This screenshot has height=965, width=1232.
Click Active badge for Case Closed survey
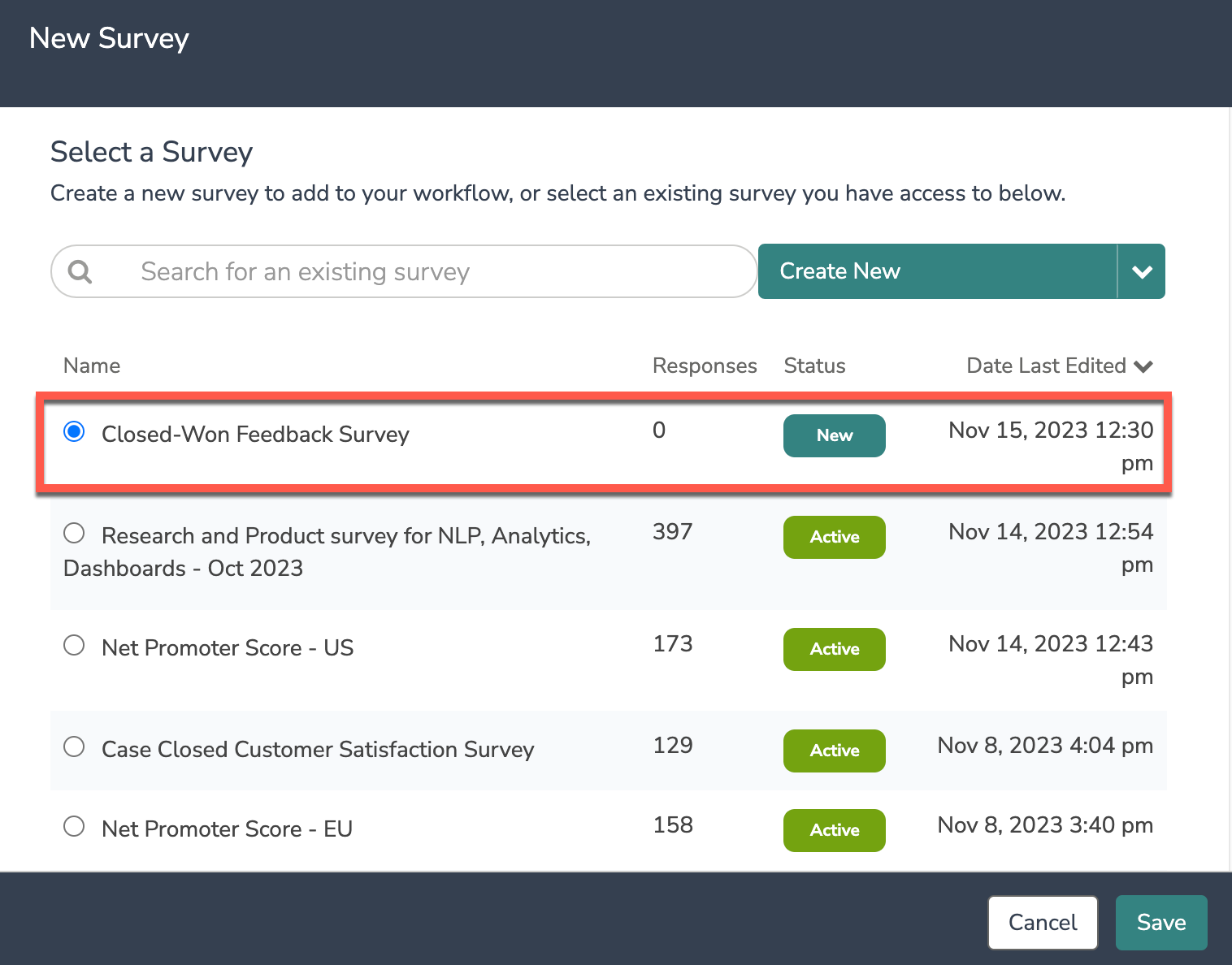pos(834,751)
